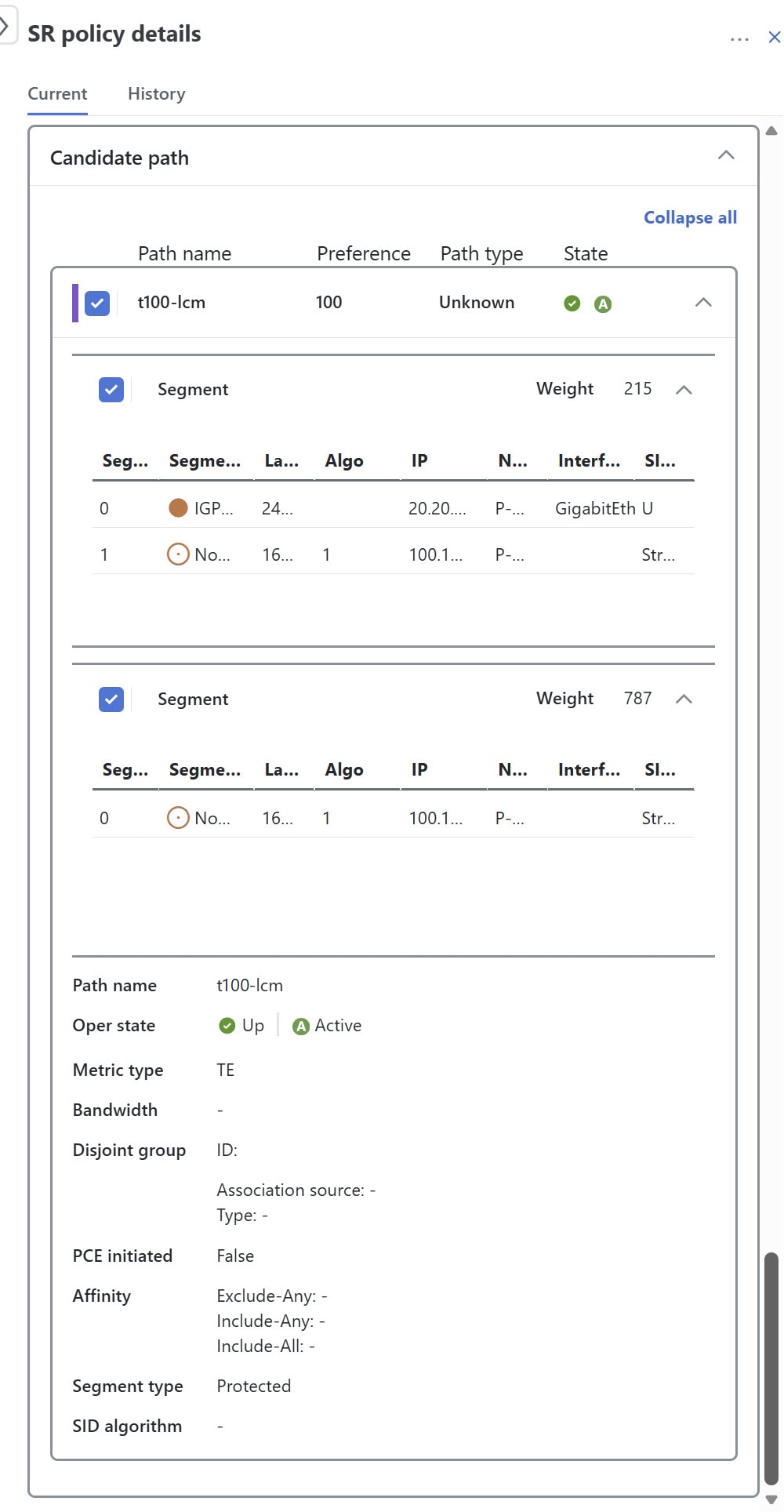Screen dimensions: 784x1512
Task: Uncheck the t100-lcm candidate path checkbox
Action: pyautogui.click(x=96, y=303)
